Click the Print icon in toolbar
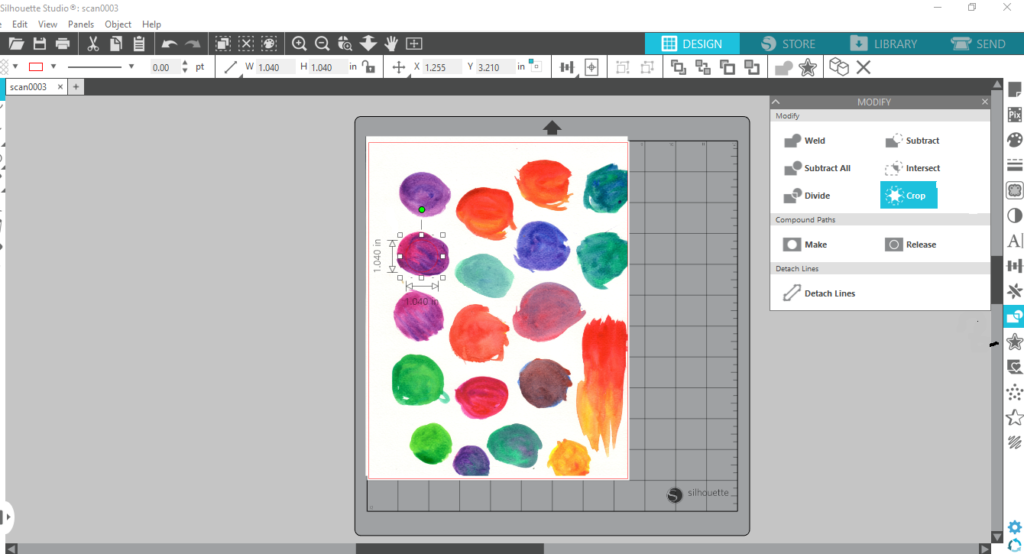1024x554 pixels. tap(63, 44)
